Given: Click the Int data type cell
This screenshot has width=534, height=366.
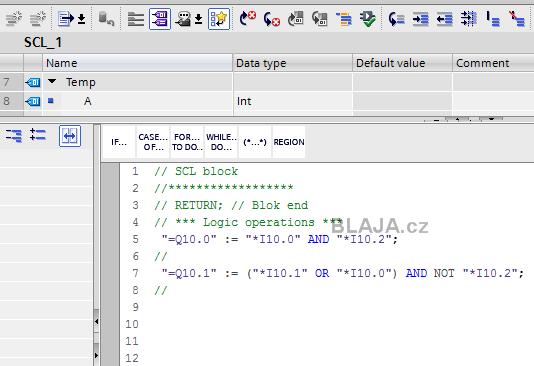Looking at the screenshot, I should [293, 101].
